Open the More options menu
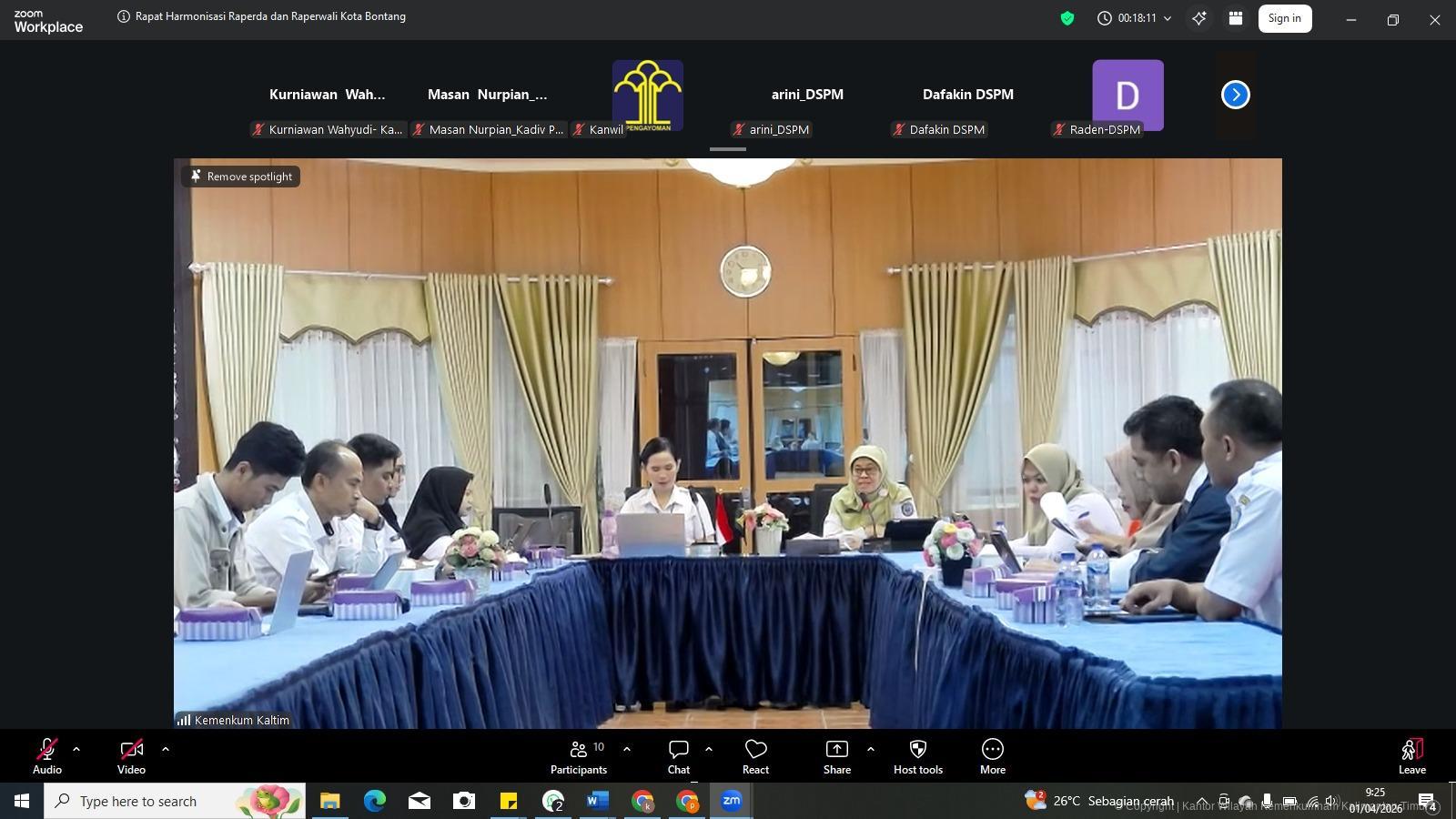Viewport: 1456px width, 819px height. pos(992,755)
